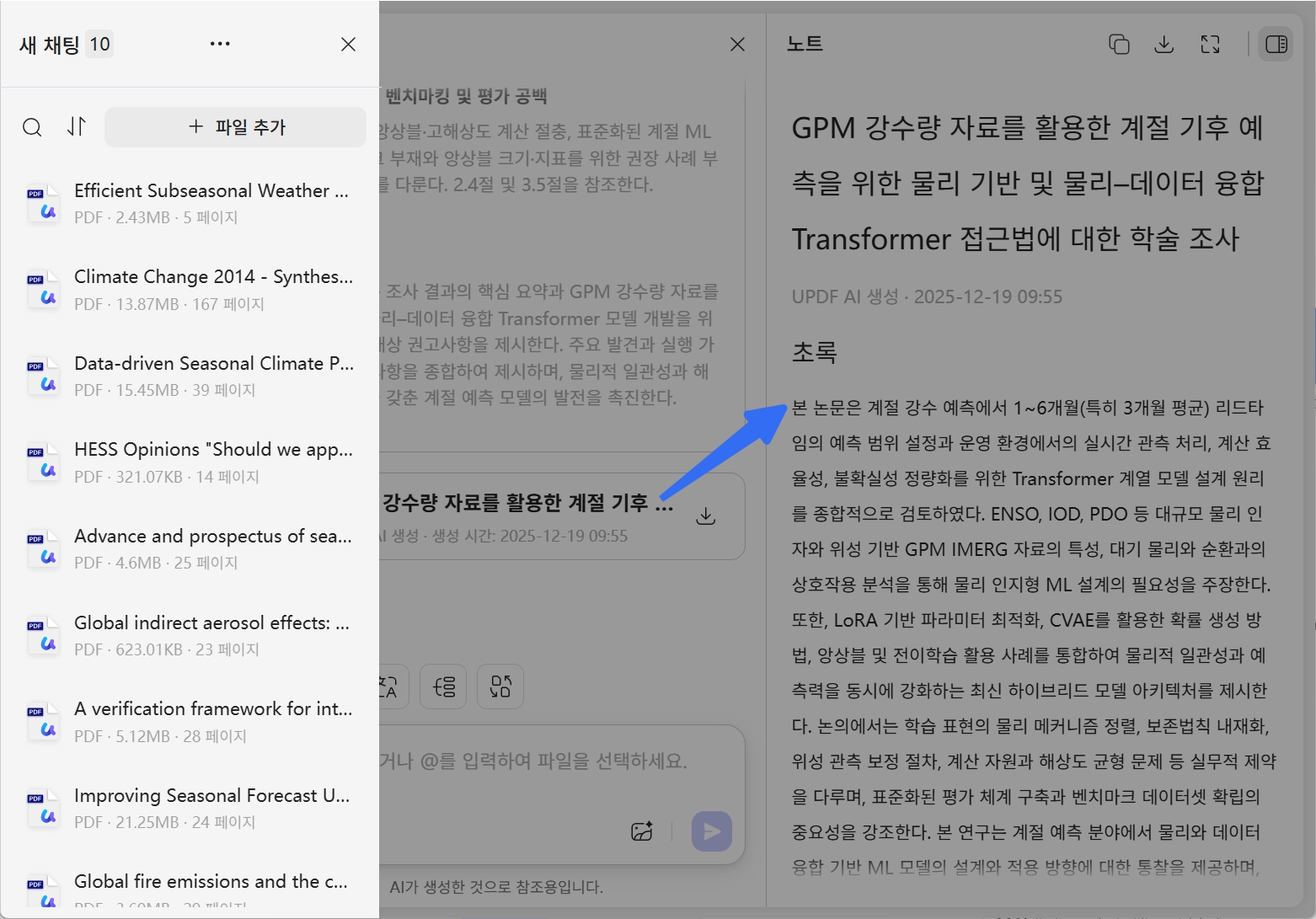Viewport: 1316px width, 919px height.
Task: Click "UPDF AI 생성 · 2025-12-19 09:55" in note
Action: point(927,297)
